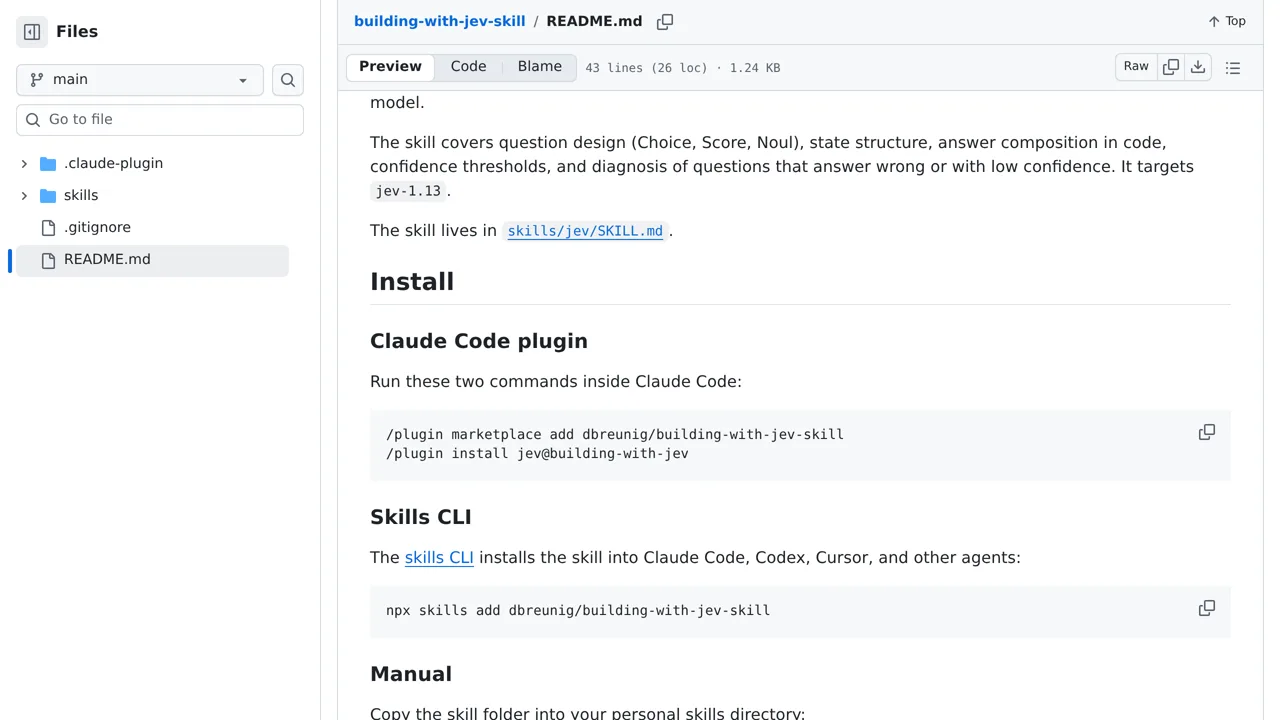
Task: Click the Raw button
Action: pos(1136,67)
